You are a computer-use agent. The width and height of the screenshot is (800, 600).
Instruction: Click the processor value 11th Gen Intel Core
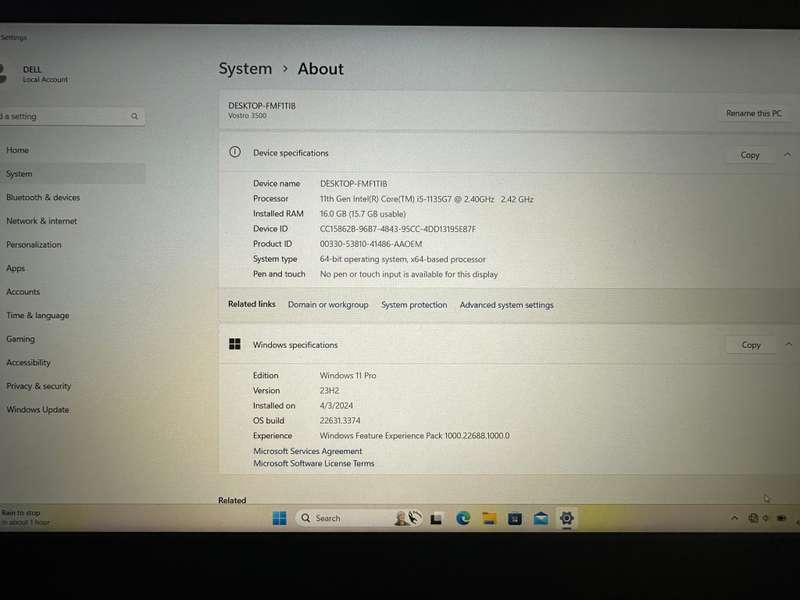click(x=427, y=199)
